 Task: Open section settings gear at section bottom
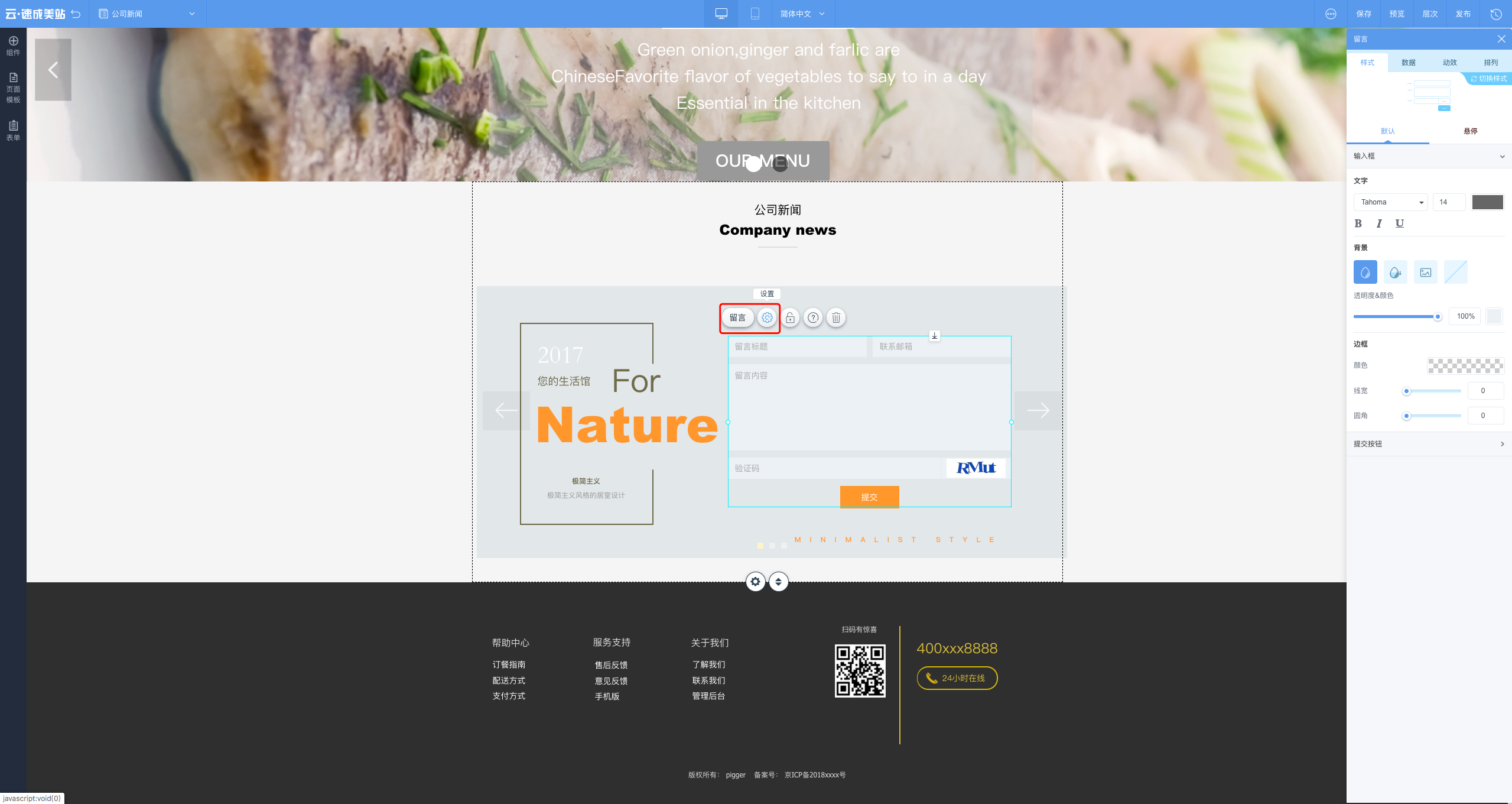pos(755,582)
